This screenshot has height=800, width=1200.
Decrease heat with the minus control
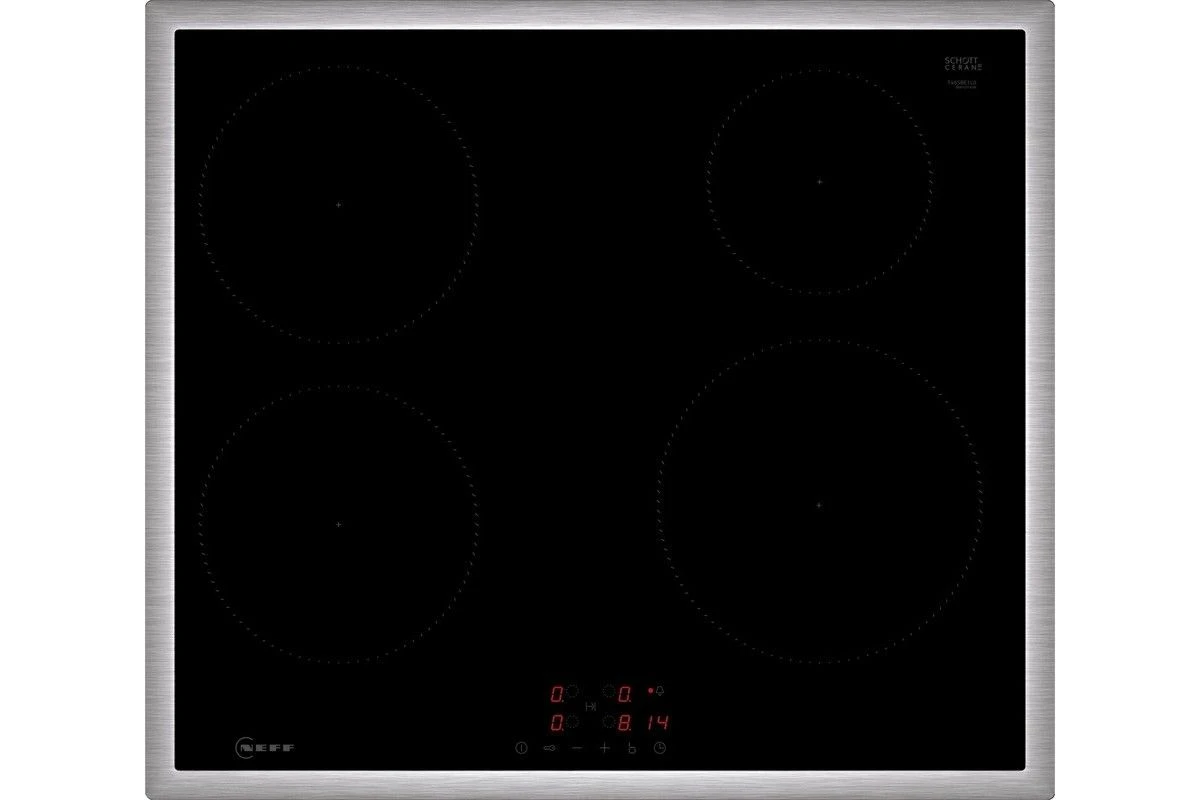(577, 747)
